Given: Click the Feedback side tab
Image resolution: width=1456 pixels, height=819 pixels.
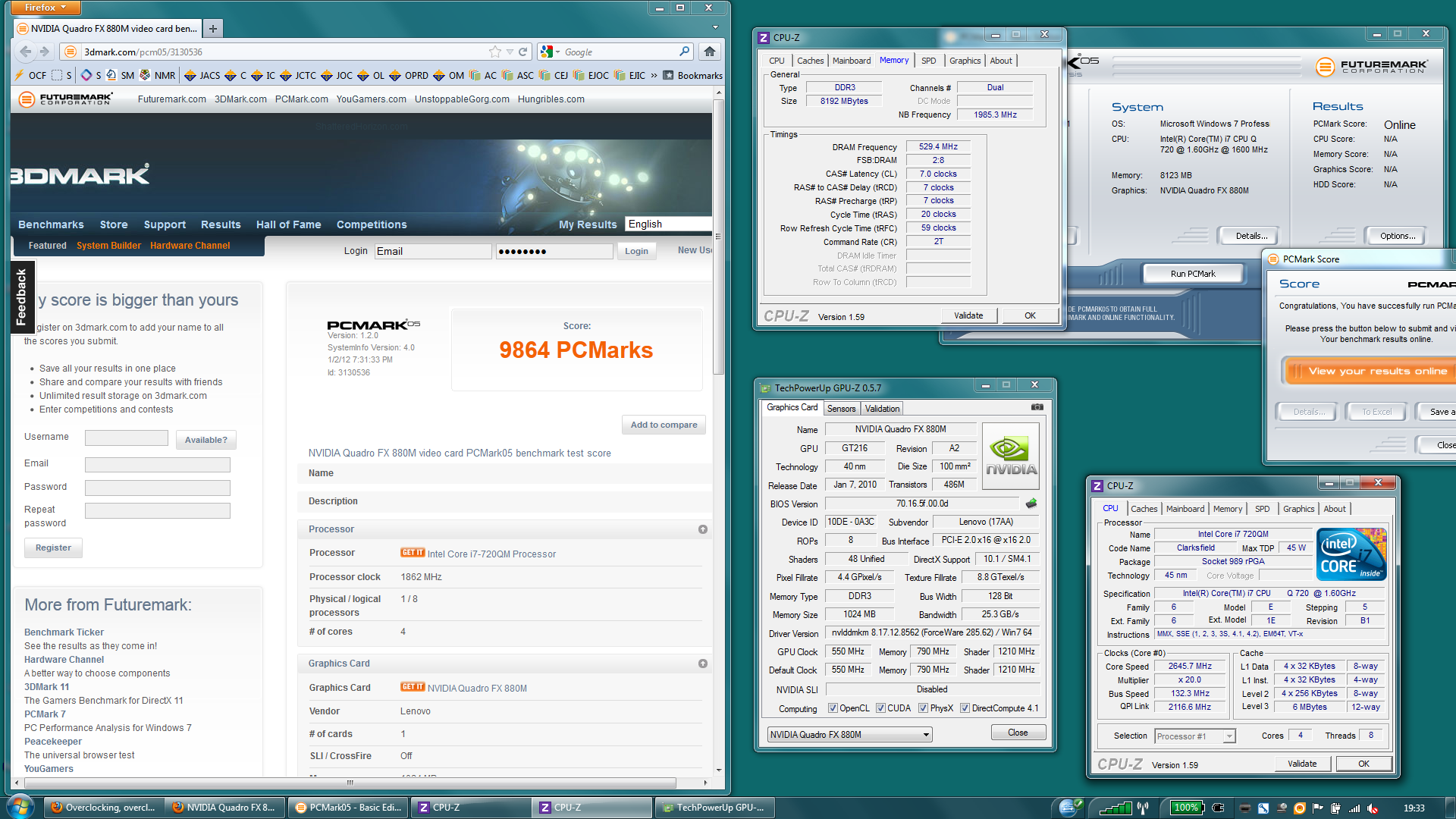Looking at the screenshot, I should click(21, 296).
